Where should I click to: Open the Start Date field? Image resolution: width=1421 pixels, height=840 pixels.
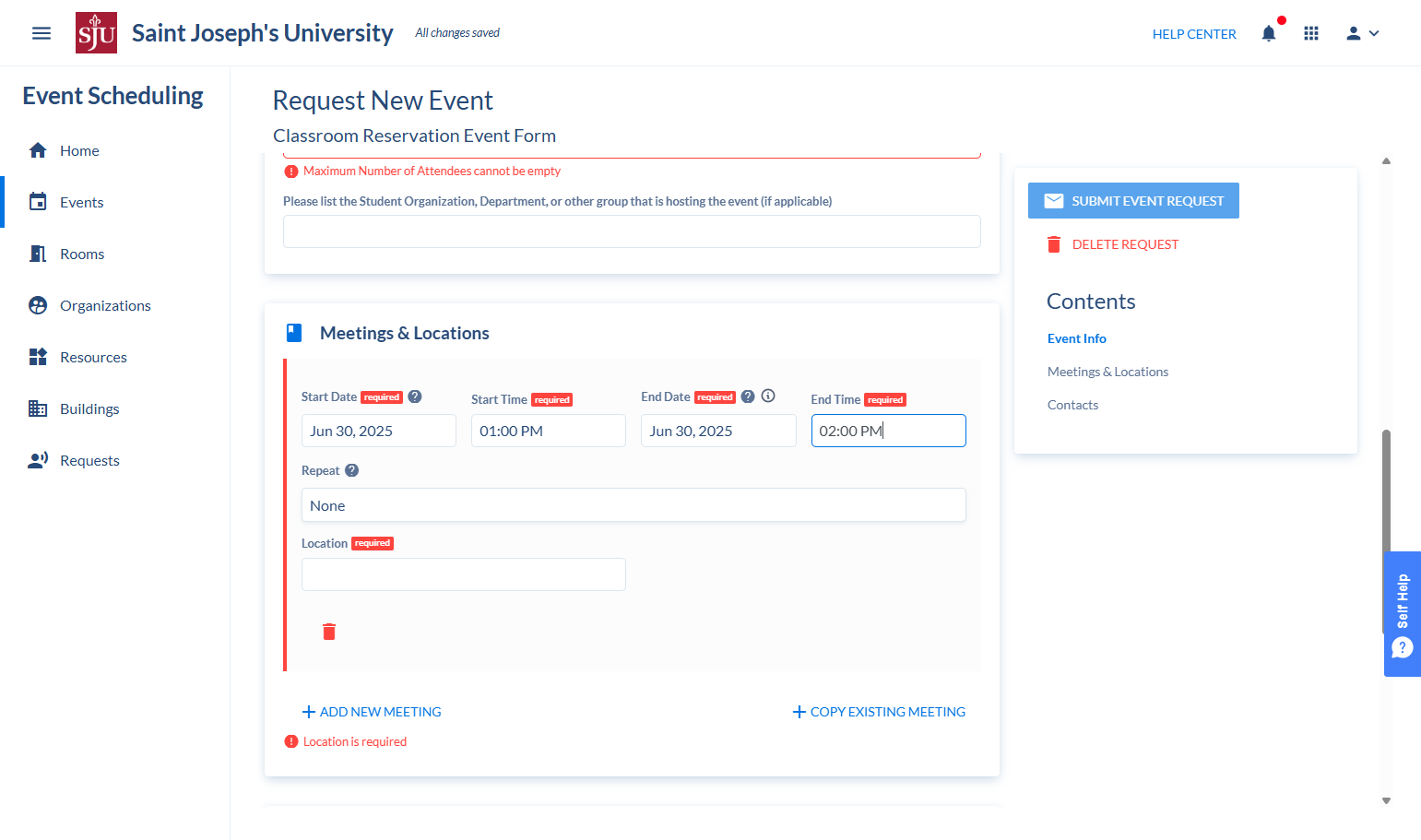pyautogui.click(x=378, y=431)
